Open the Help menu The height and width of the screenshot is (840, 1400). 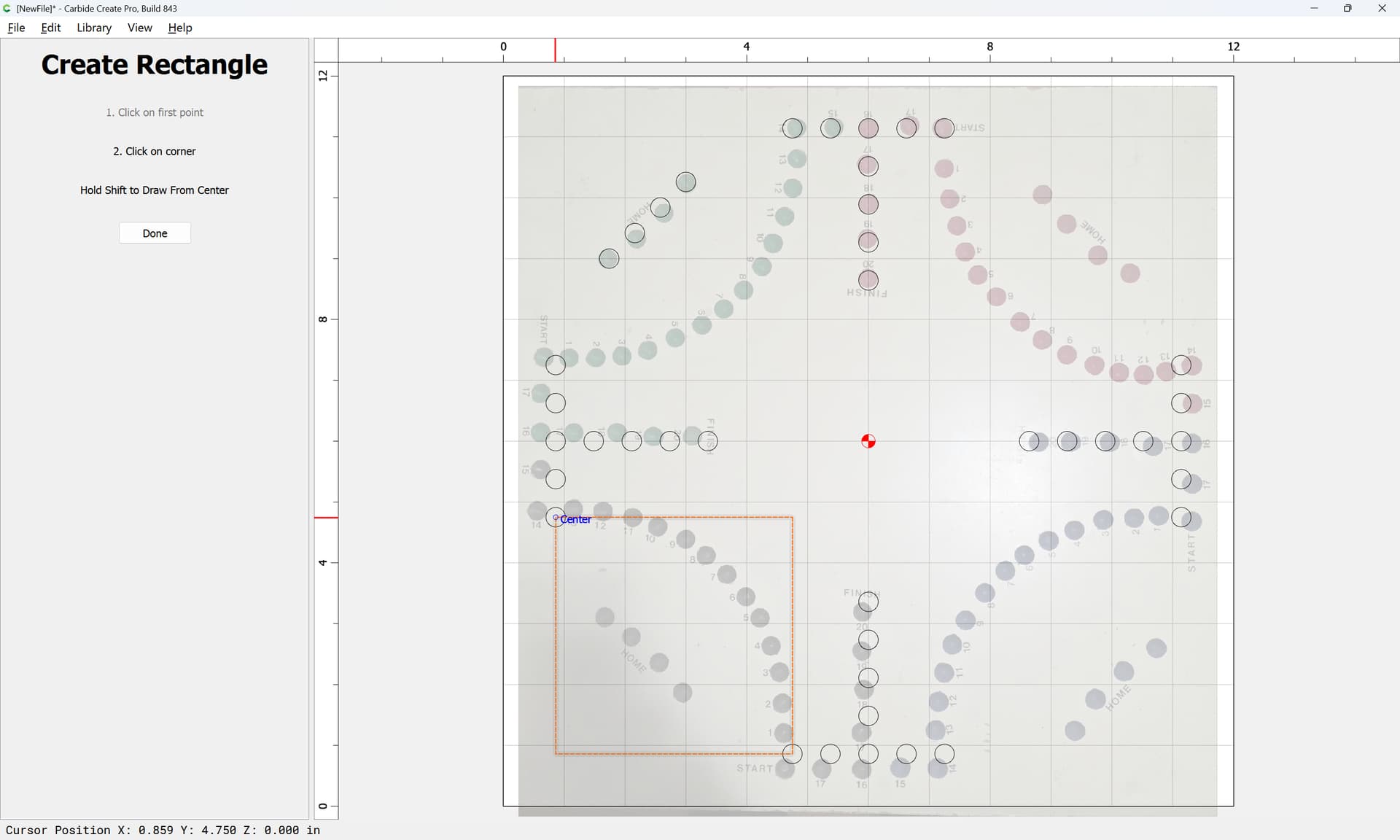pos(180,28)
